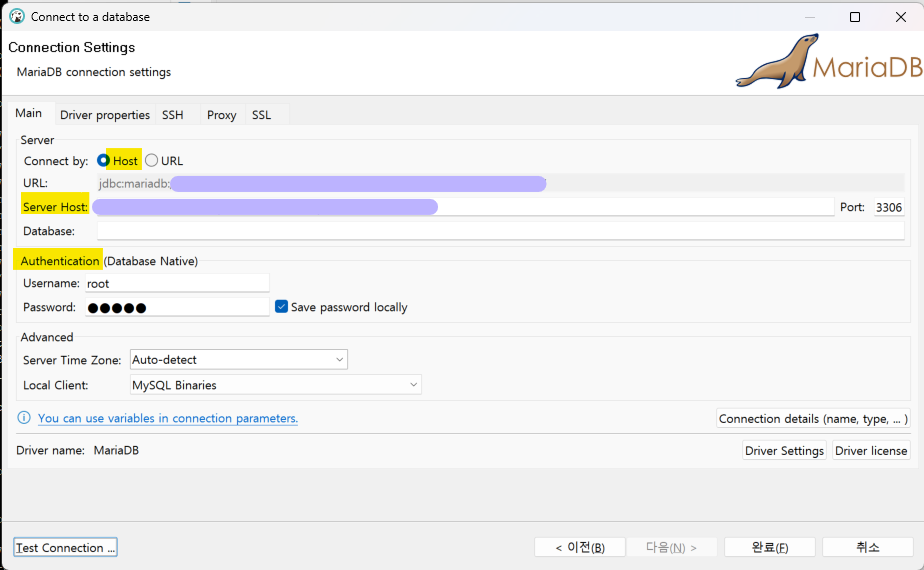The image size is (924, 570).
Task: Open Driver Settings
Action: 784,450
